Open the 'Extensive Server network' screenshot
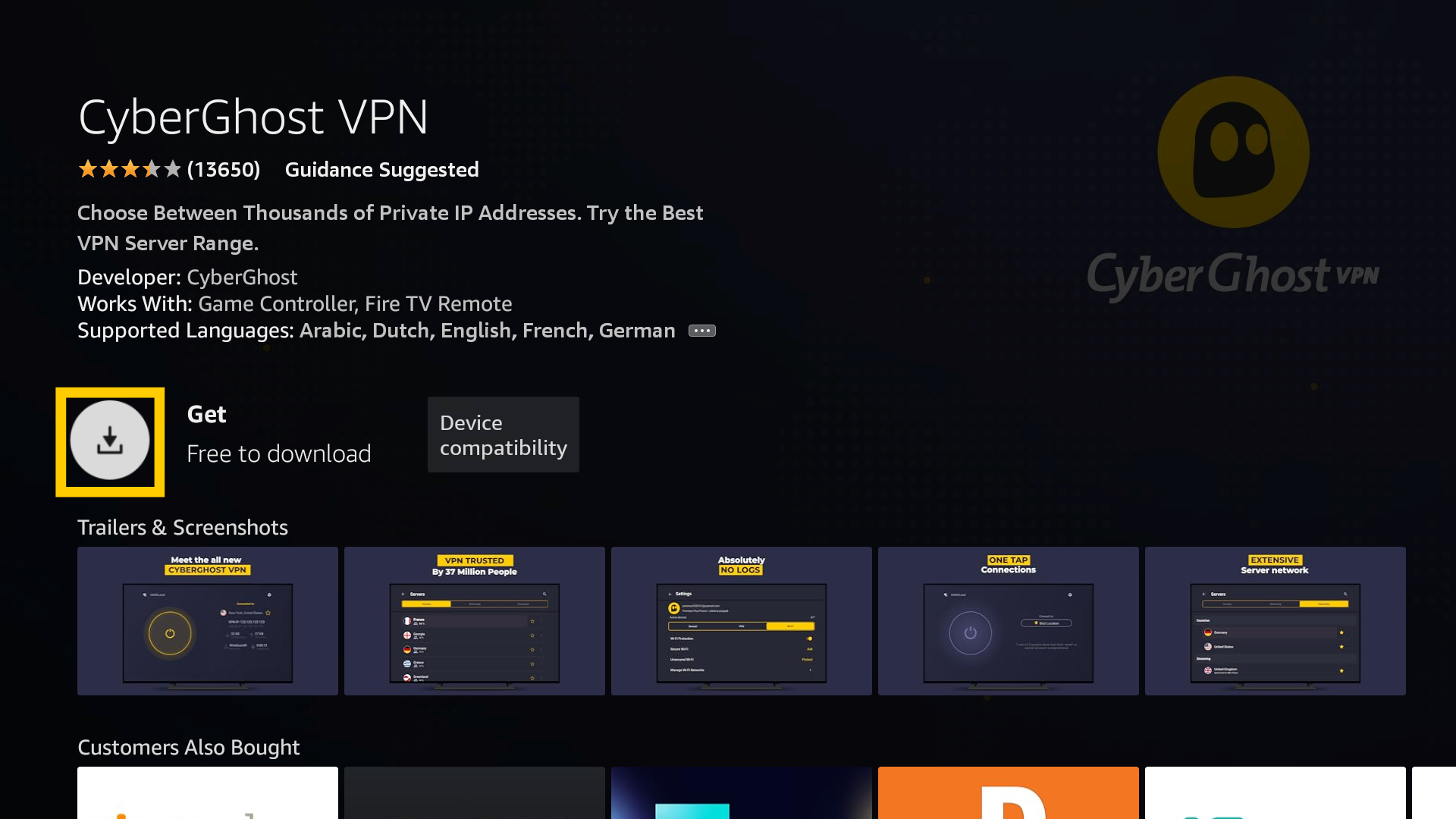This screenshot has height=819, width=1456. click(1276, 621)
